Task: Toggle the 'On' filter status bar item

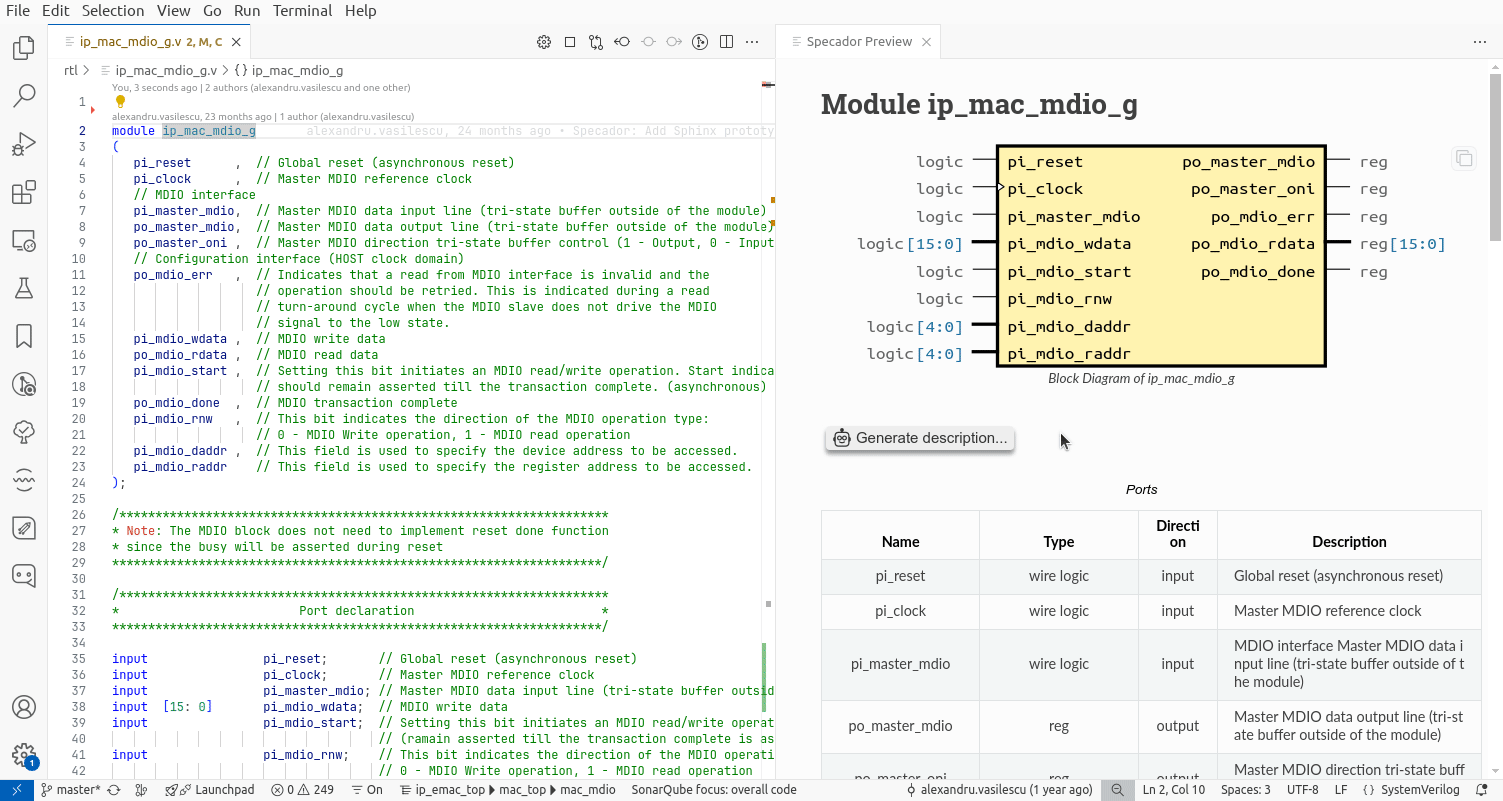Action: pyautogui.click(x=367, y=789)
